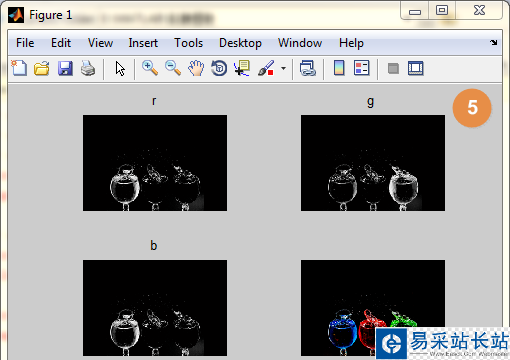
Task: Print the figure using the printer icon
Action: tap(88, 68)
